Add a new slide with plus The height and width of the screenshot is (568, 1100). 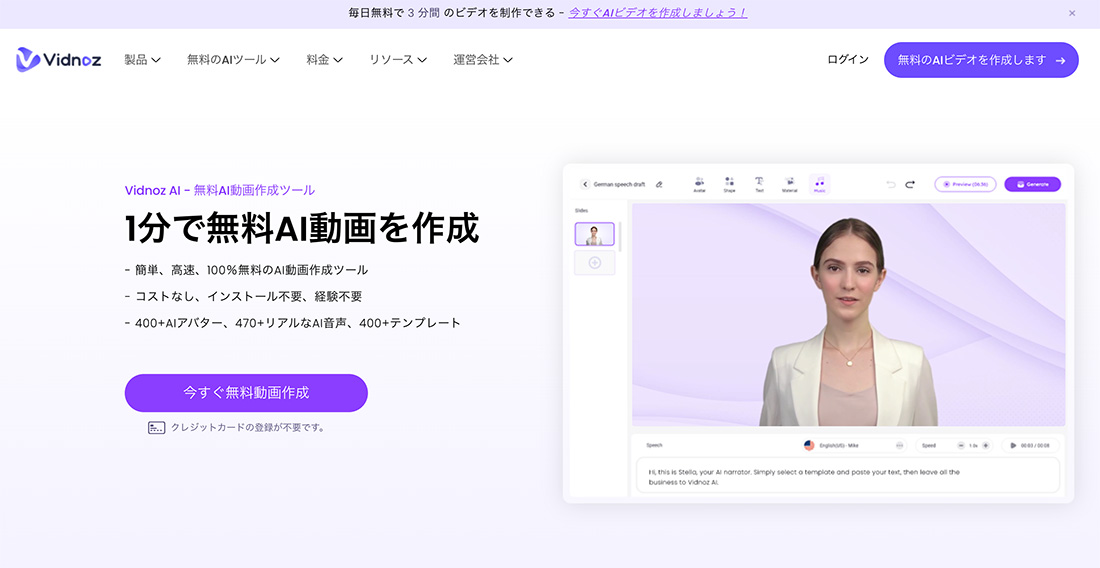coord(594,263)
